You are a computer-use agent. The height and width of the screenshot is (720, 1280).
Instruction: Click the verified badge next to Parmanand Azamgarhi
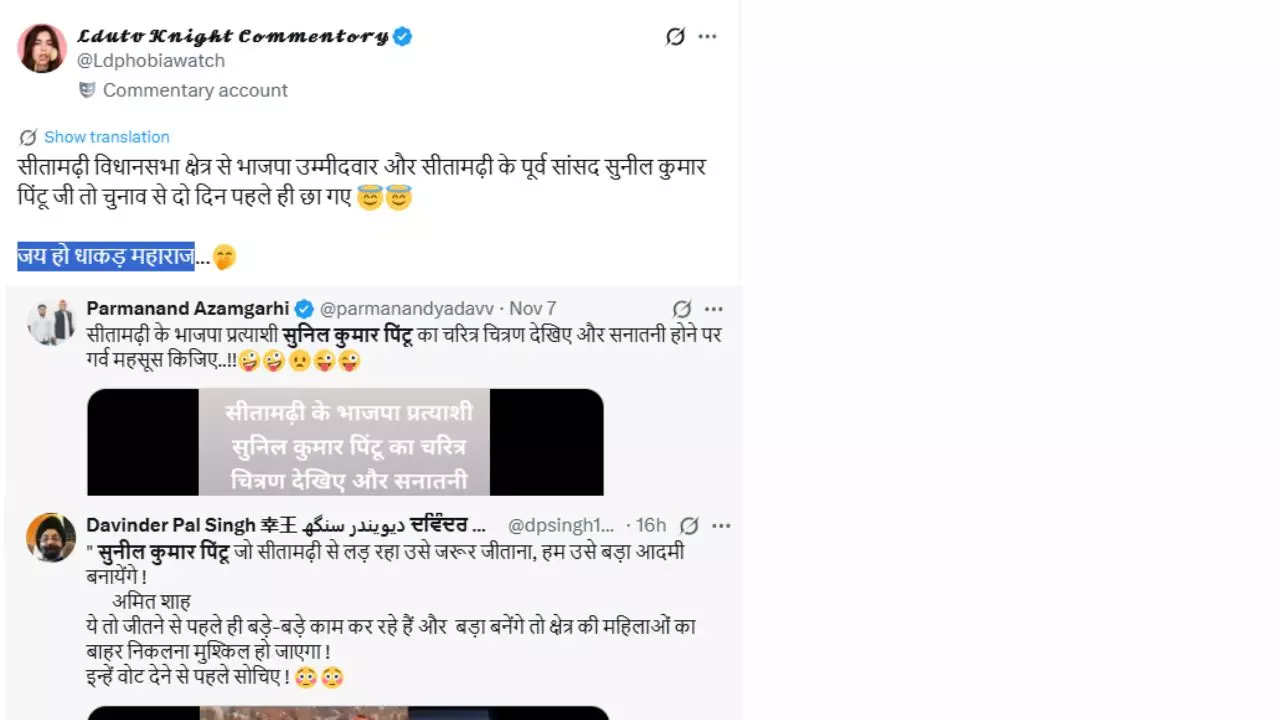(304, 309)
